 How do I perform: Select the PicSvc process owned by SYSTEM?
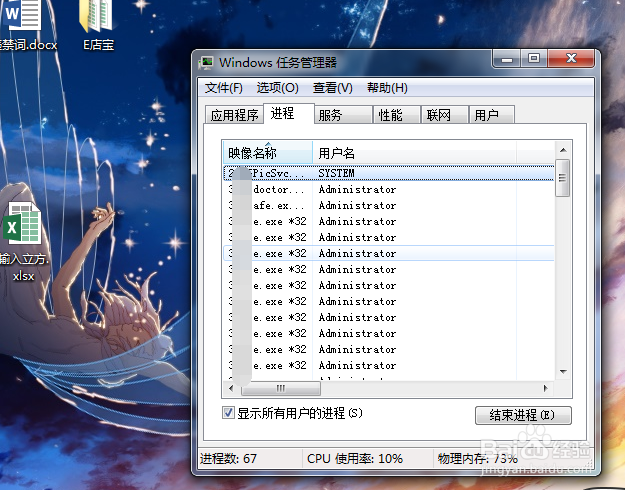pyautogui.click(x=389, y=173)
